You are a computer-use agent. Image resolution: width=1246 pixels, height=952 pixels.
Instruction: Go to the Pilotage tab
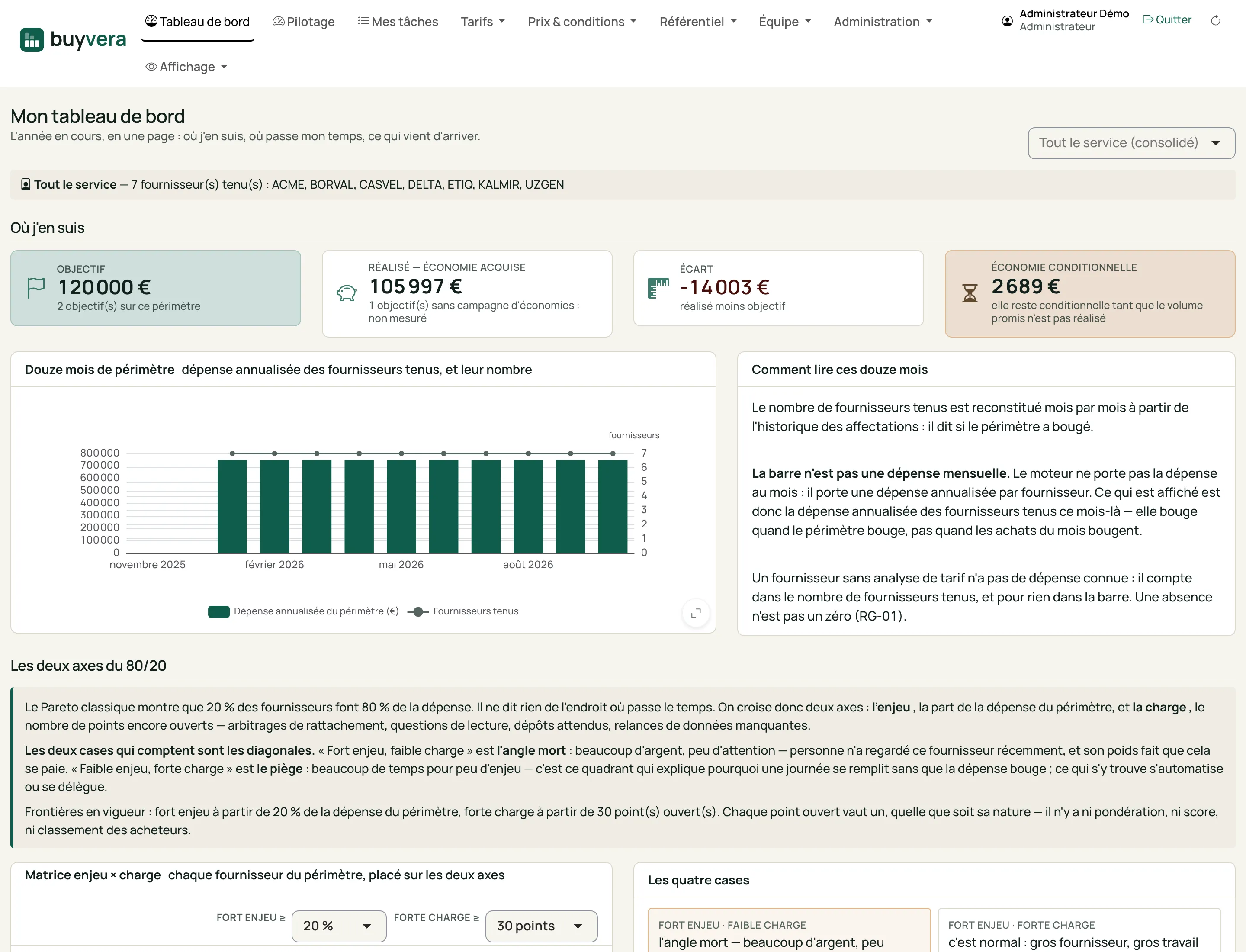(x=304, y=22)
